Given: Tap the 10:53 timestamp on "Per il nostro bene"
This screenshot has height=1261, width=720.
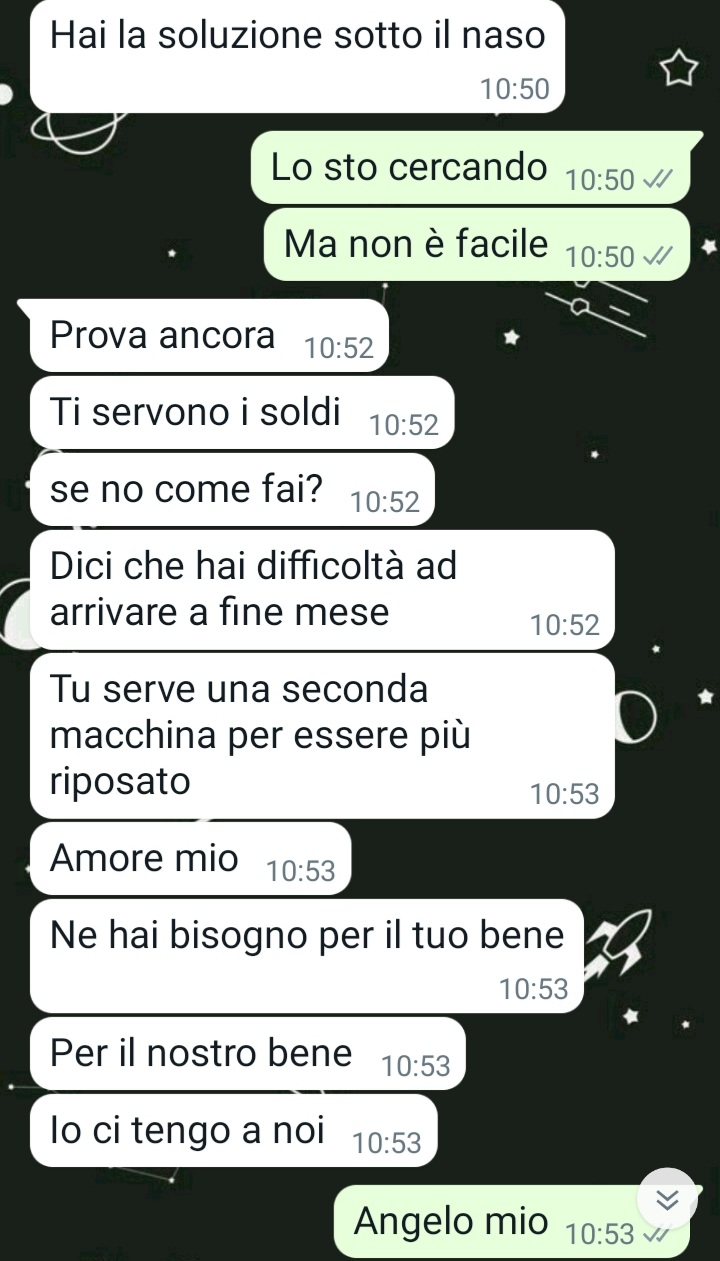Looking at the screenshot, I should 416,1066.
